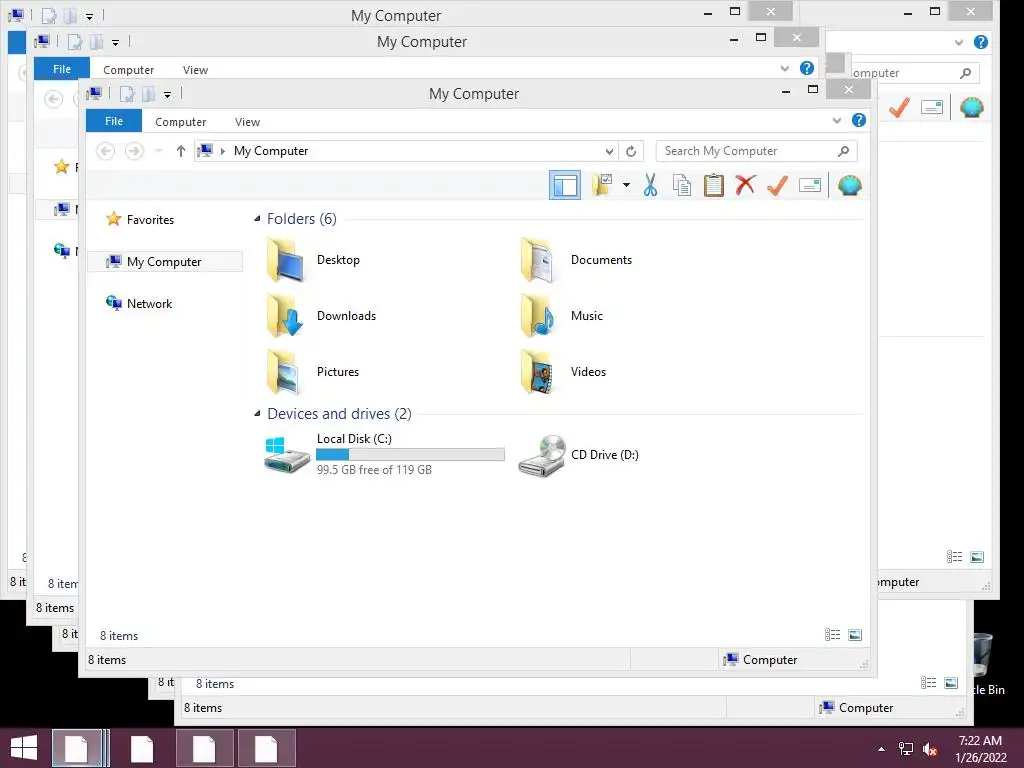Screen dimensions: 1024x768
Task: Select Local Disk (C:) drive
Action: coord(385,455)
